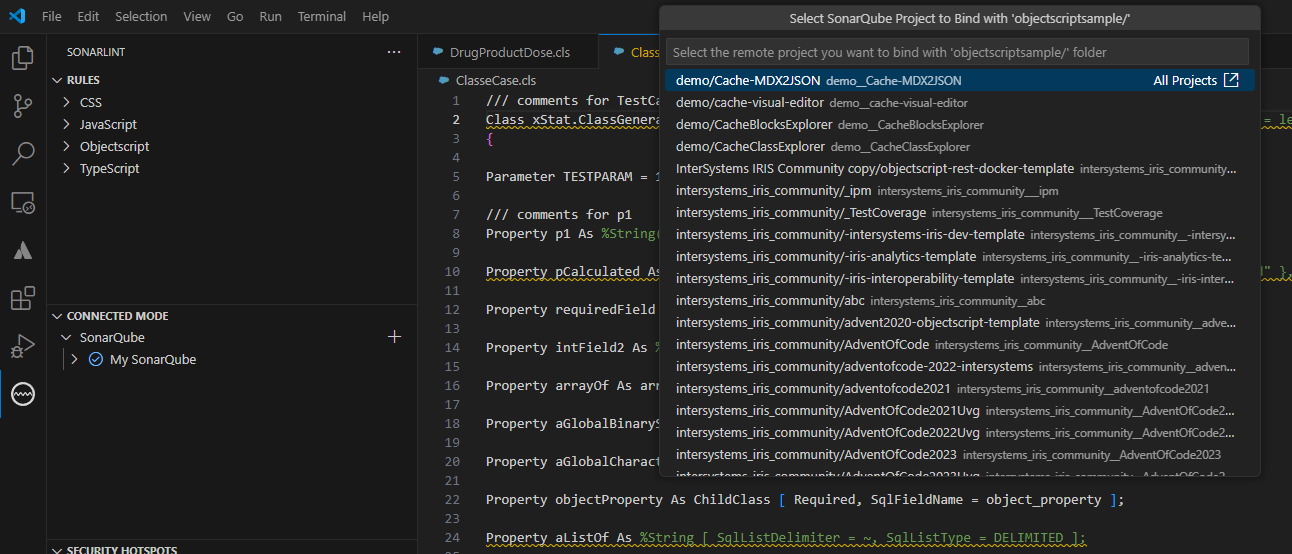Screen dimensions: 1292x554
Task: Select the AdventOfCode2022Uvg project
Action: 960,432
